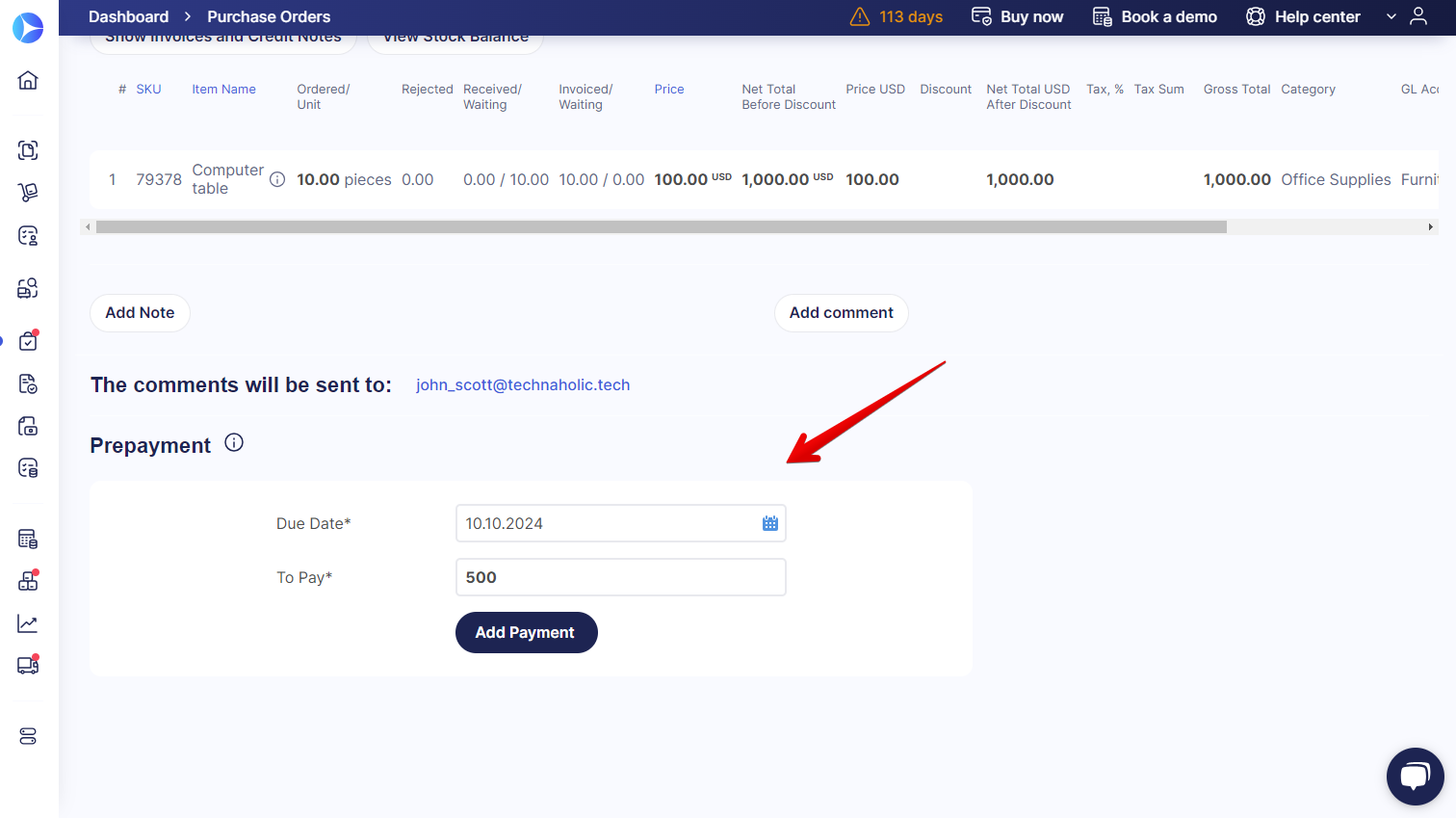The image size is (1456, 818).
Task: Open the delivery truck icon with red badge
Action: pyautogui.click(x=28, y=665)
